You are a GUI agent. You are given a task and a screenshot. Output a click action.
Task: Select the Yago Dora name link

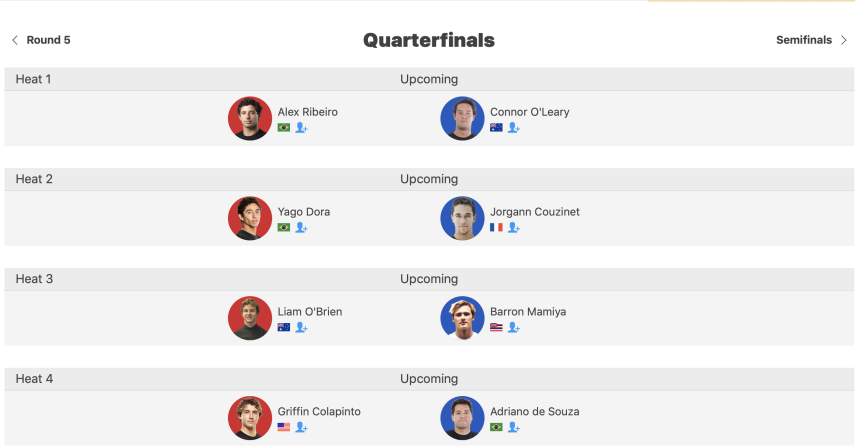click(304, 212)
